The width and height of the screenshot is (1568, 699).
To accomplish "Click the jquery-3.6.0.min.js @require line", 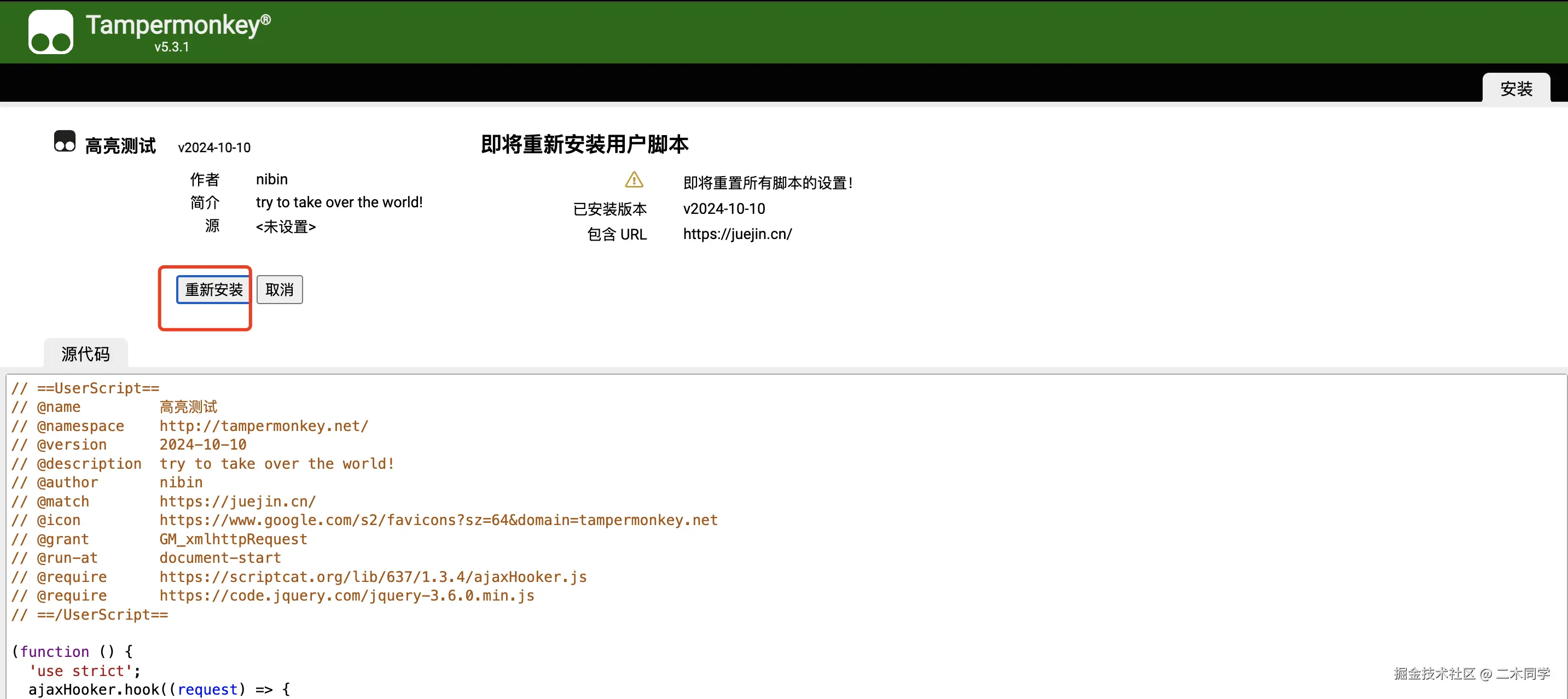I will (x=346, y=596).
